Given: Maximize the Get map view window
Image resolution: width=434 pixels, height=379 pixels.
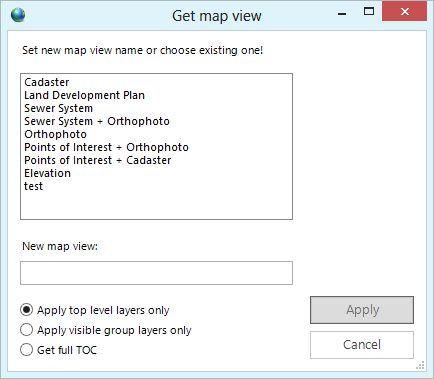Looking at the screenshot, I should 369,12.
